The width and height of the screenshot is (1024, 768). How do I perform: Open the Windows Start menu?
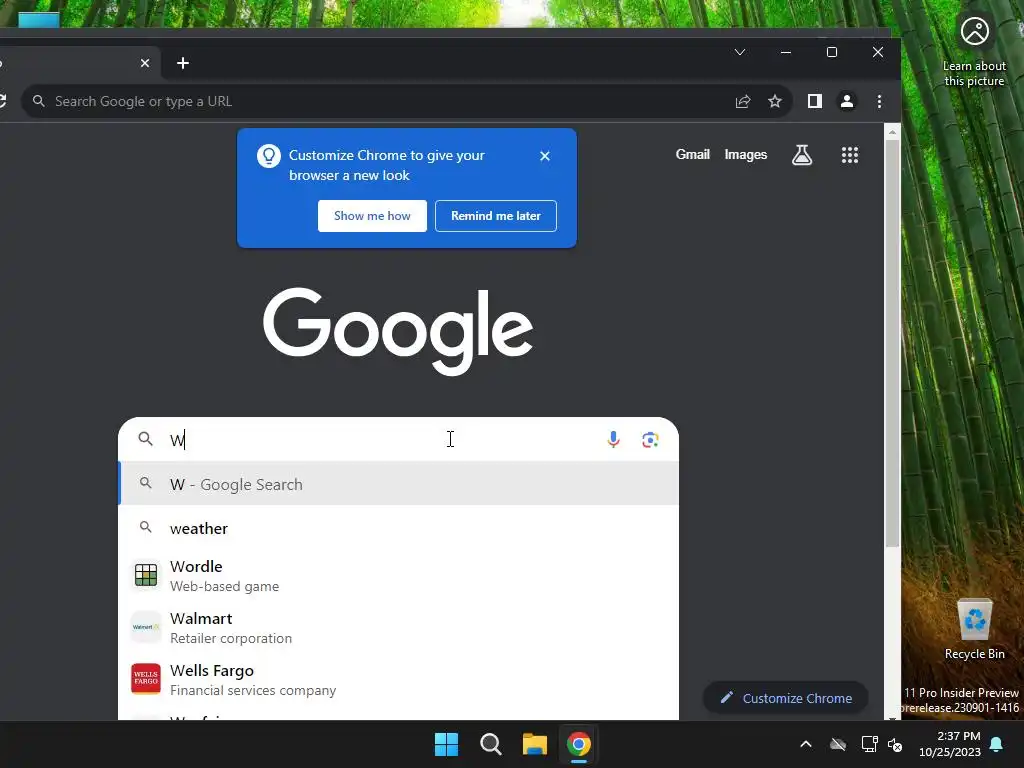[447, 744]
